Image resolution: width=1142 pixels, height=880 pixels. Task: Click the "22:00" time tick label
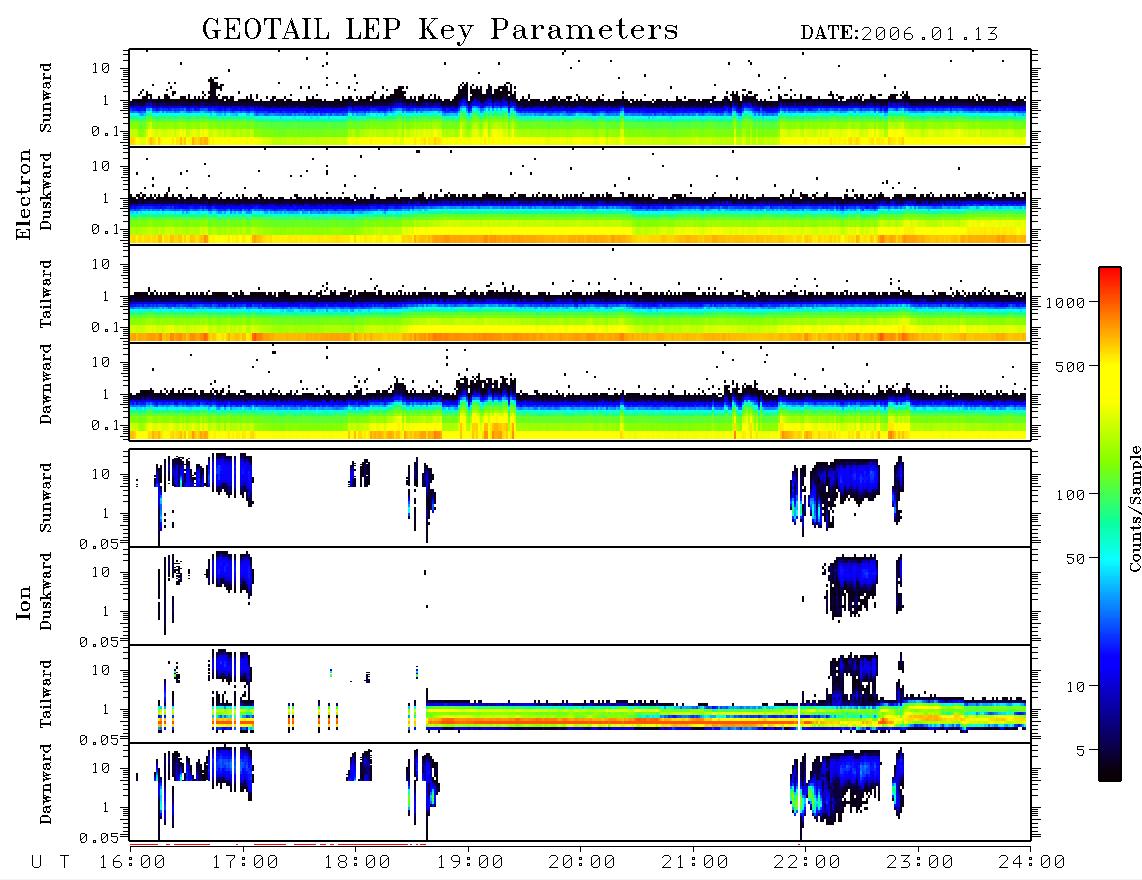coord(807,863)
